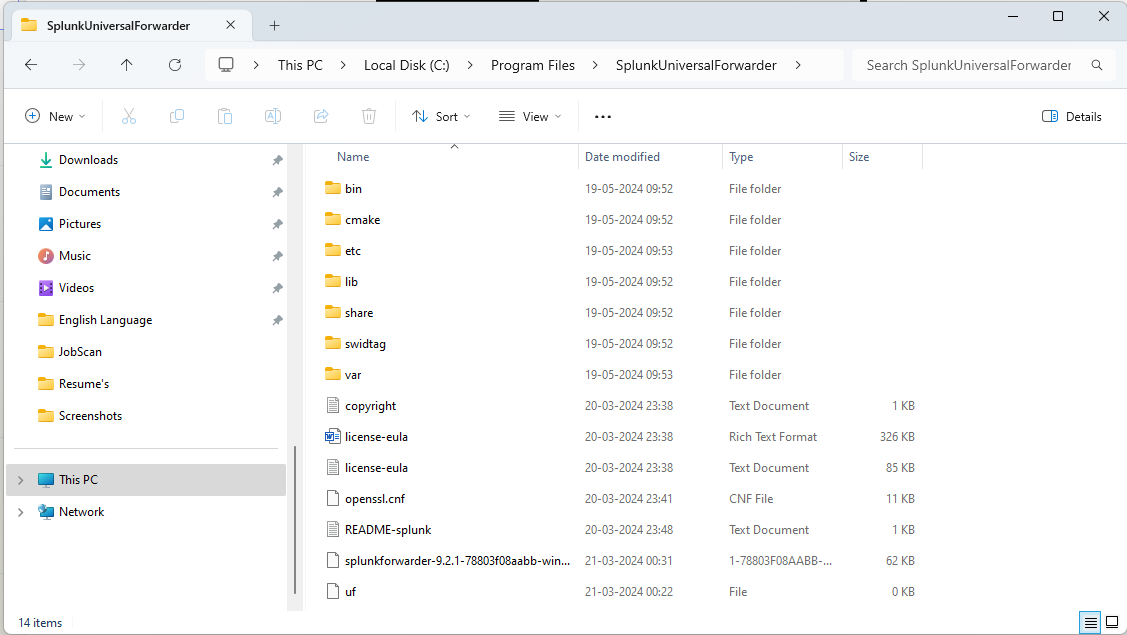Expand chevron after This PC breadcrumb
1127x635 pixels.
[x=343, y=65]
